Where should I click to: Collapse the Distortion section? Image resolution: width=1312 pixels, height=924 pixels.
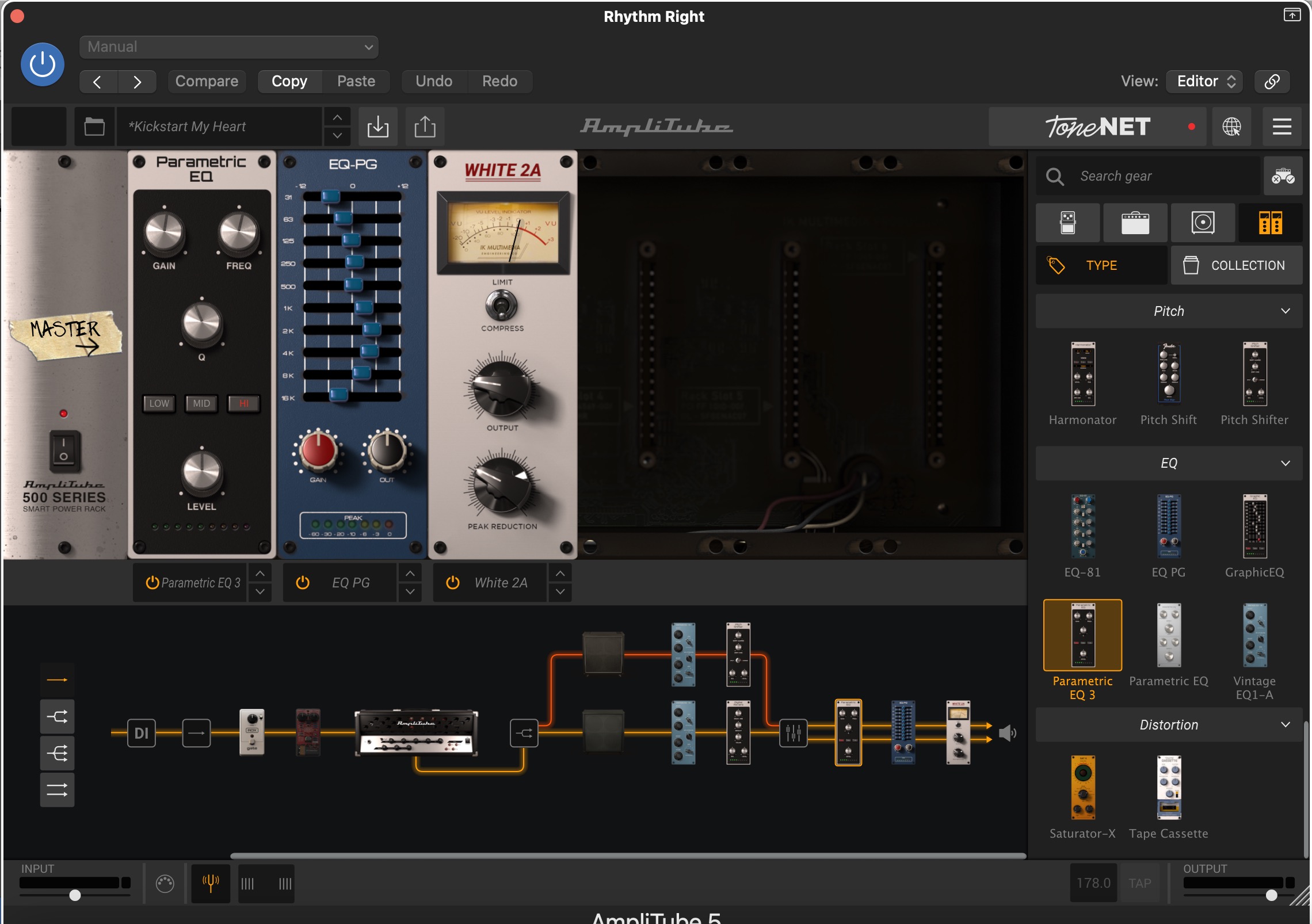1169,725
